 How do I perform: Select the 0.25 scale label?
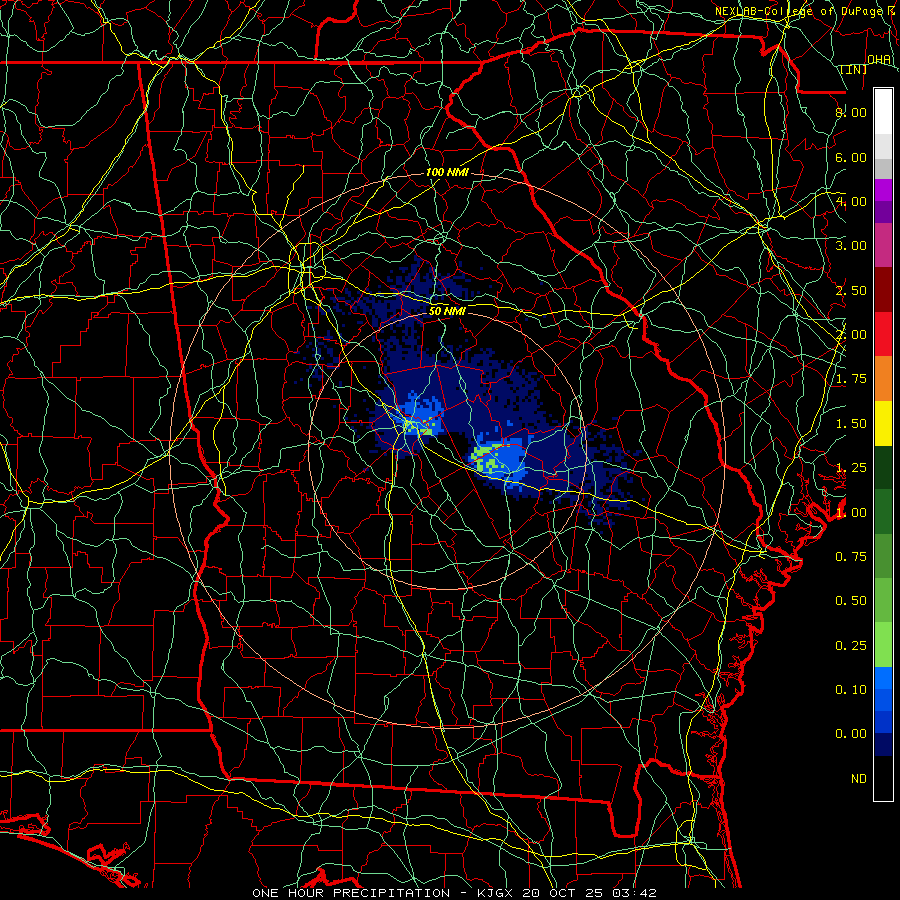(x=851, y=646)
